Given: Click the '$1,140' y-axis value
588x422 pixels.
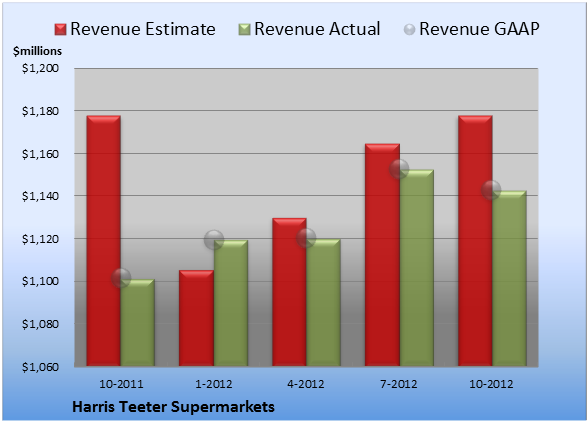Looking at the screenshot, I should [40, 196].
